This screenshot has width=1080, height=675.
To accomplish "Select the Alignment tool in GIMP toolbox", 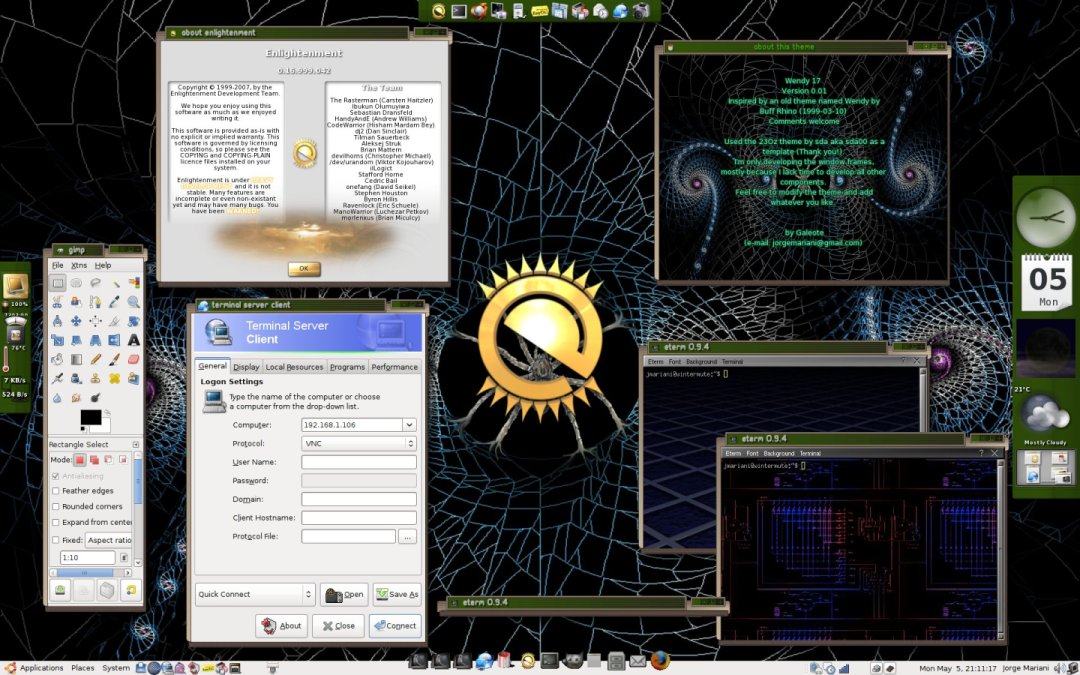I will [x=96, y=321].
